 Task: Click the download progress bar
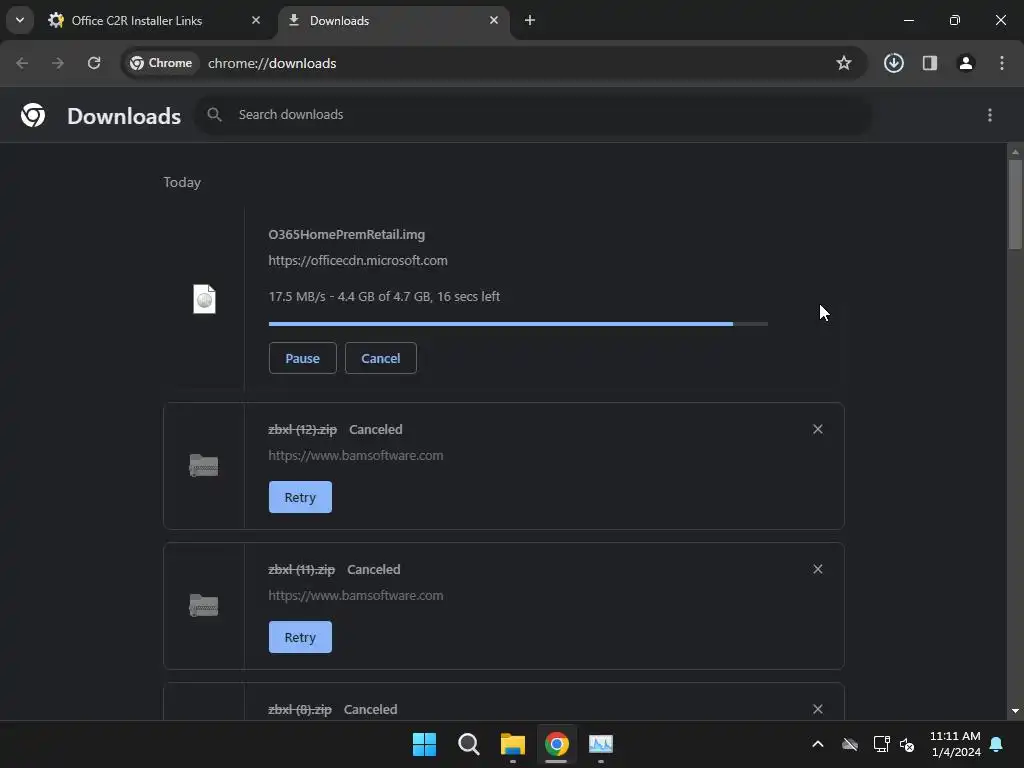pyautogui.click(x=518, y=324)
